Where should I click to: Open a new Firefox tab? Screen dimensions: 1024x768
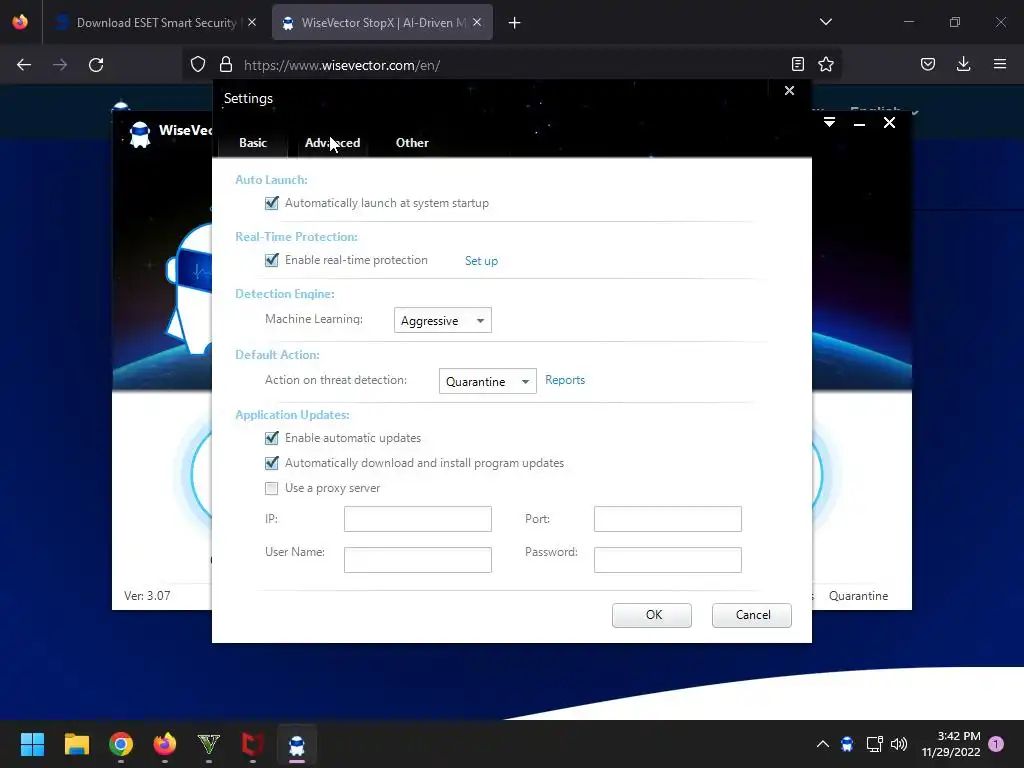tap(515, 23)
